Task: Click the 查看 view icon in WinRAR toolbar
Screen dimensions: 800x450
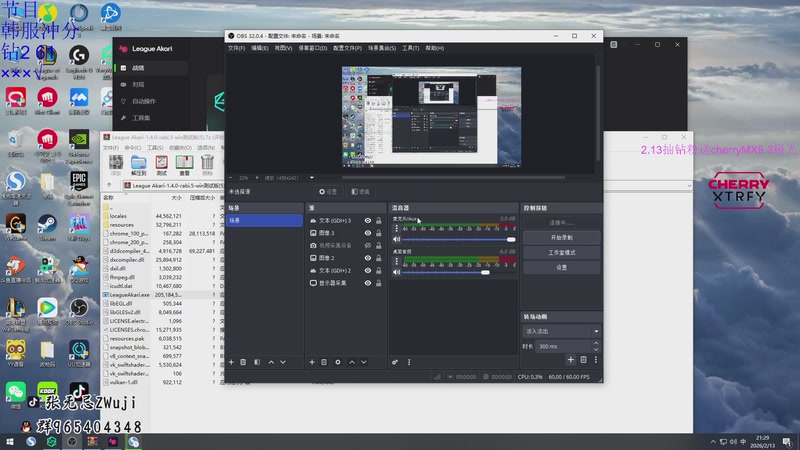Action: pyautogui.click(x=184, y=166)
